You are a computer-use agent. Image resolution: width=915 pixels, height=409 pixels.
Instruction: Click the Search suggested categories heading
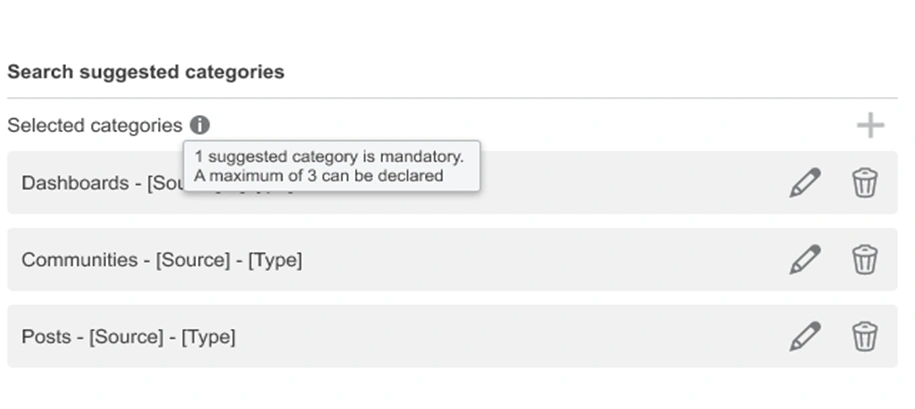[146, 72]
